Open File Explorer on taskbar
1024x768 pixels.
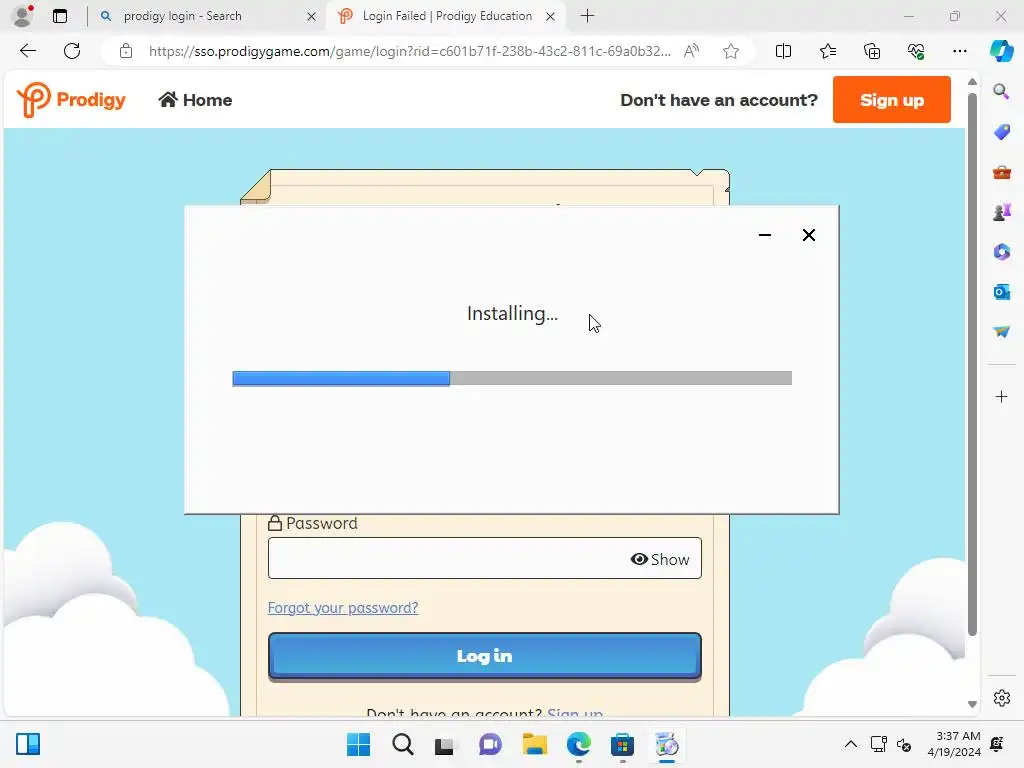coord(534,744)
